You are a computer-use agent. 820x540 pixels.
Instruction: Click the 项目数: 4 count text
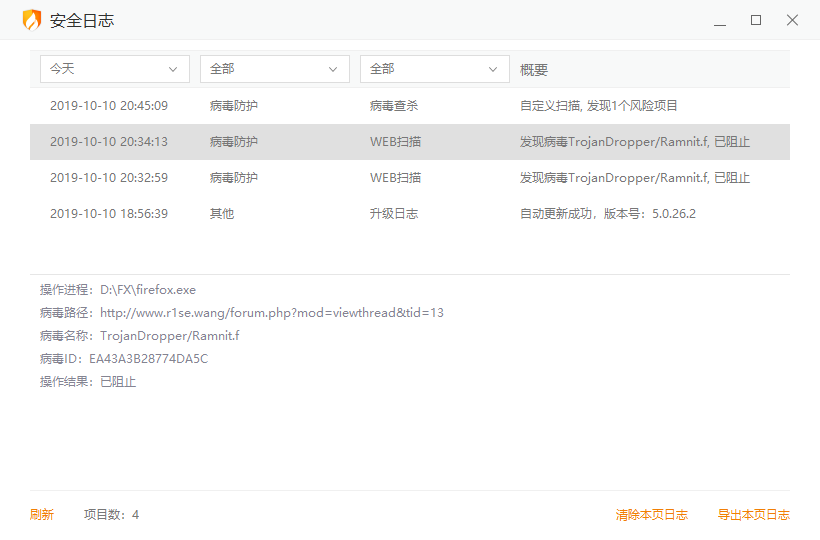pos(111,514)
